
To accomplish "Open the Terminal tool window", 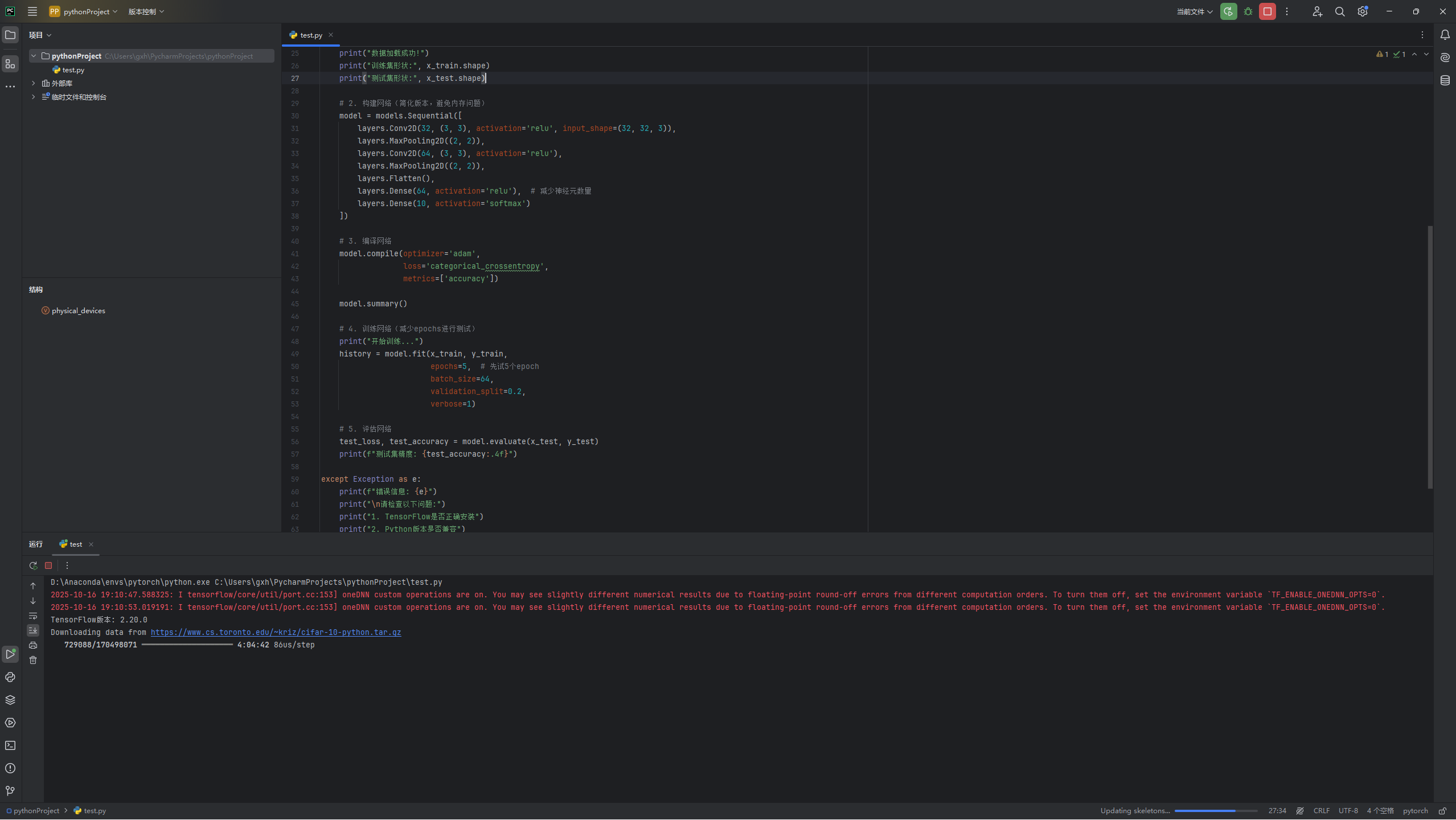I will point(10,745).
